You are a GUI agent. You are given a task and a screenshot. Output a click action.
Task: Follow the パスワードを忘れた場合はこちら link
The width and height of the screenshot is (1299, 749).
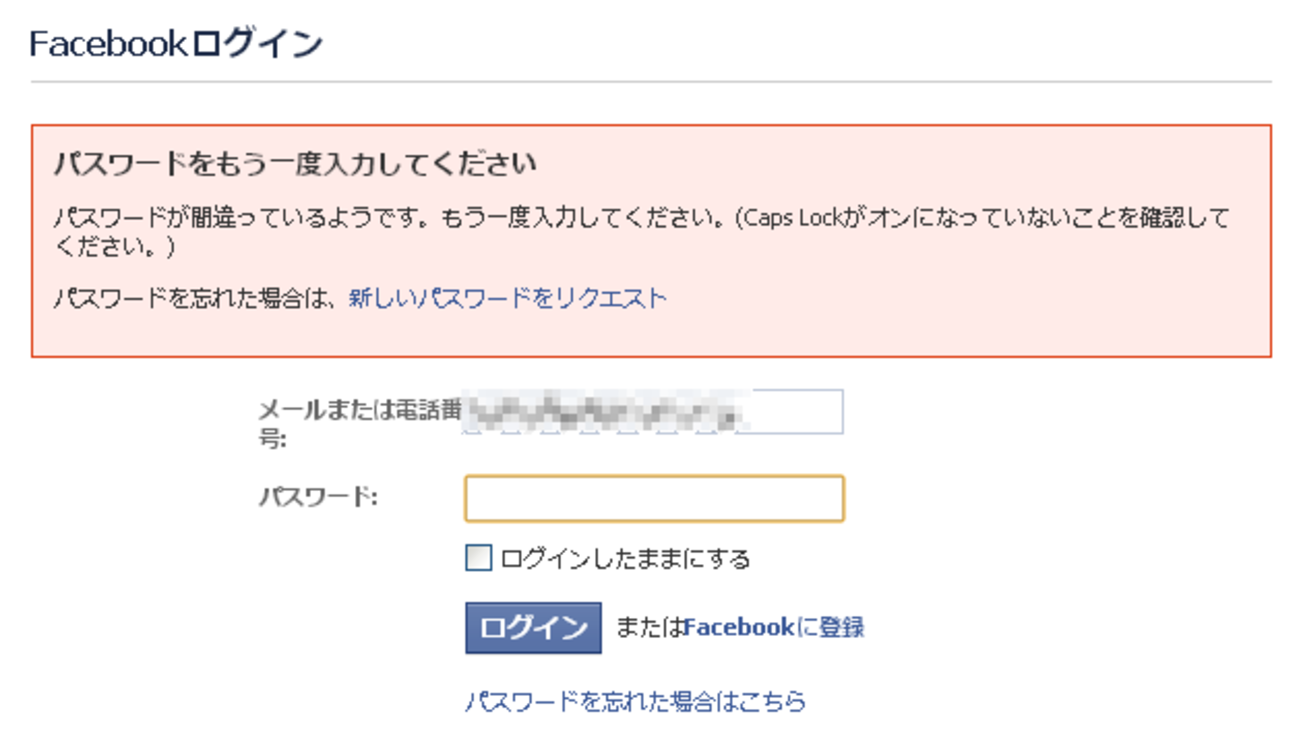[635, 702]
